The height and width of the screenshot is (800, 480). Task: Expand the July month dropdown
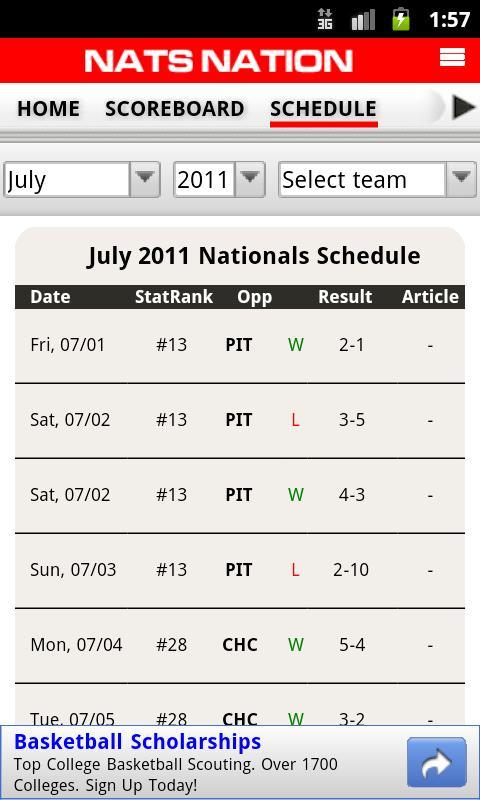[82, 180]
